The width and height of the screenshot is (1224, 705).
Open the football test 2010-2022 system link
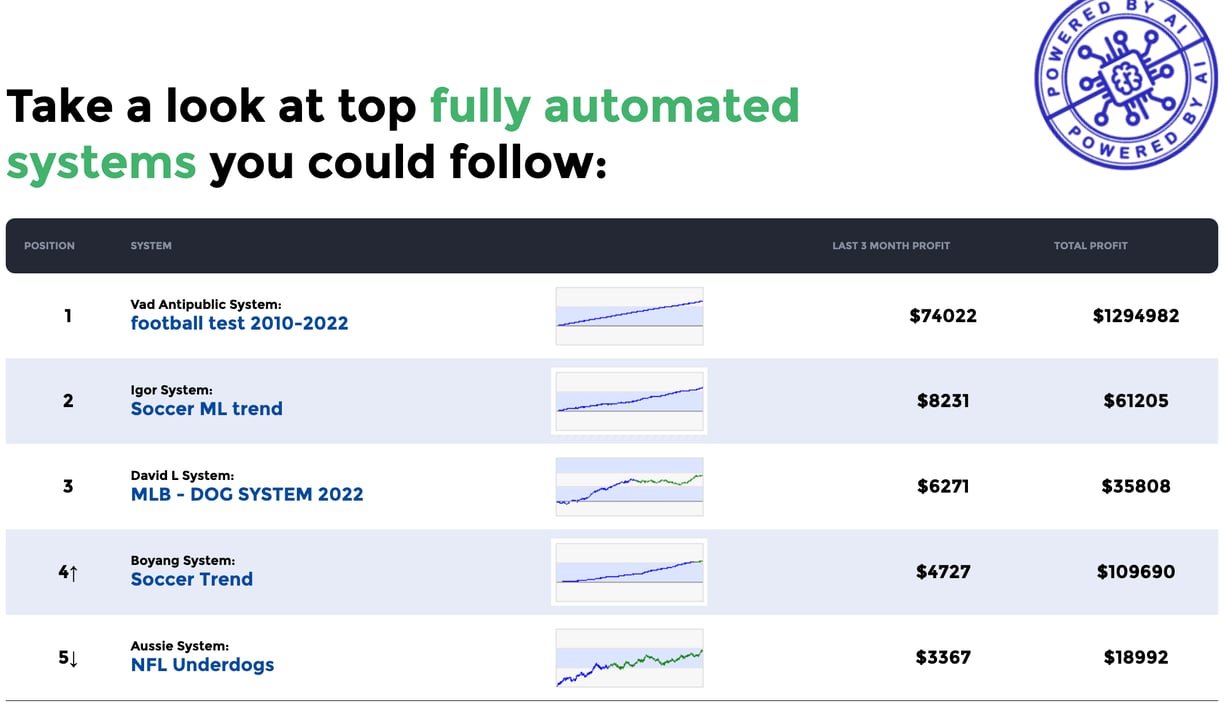[239, 323]
